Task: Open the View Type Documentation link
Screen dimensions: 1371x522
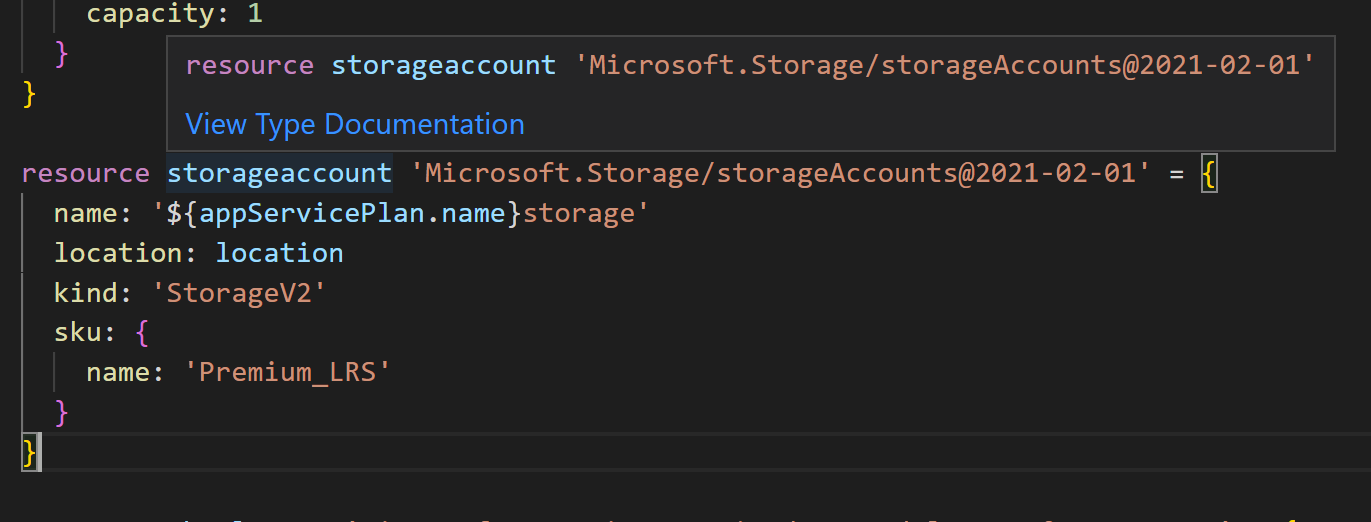Action: (355, 125)
